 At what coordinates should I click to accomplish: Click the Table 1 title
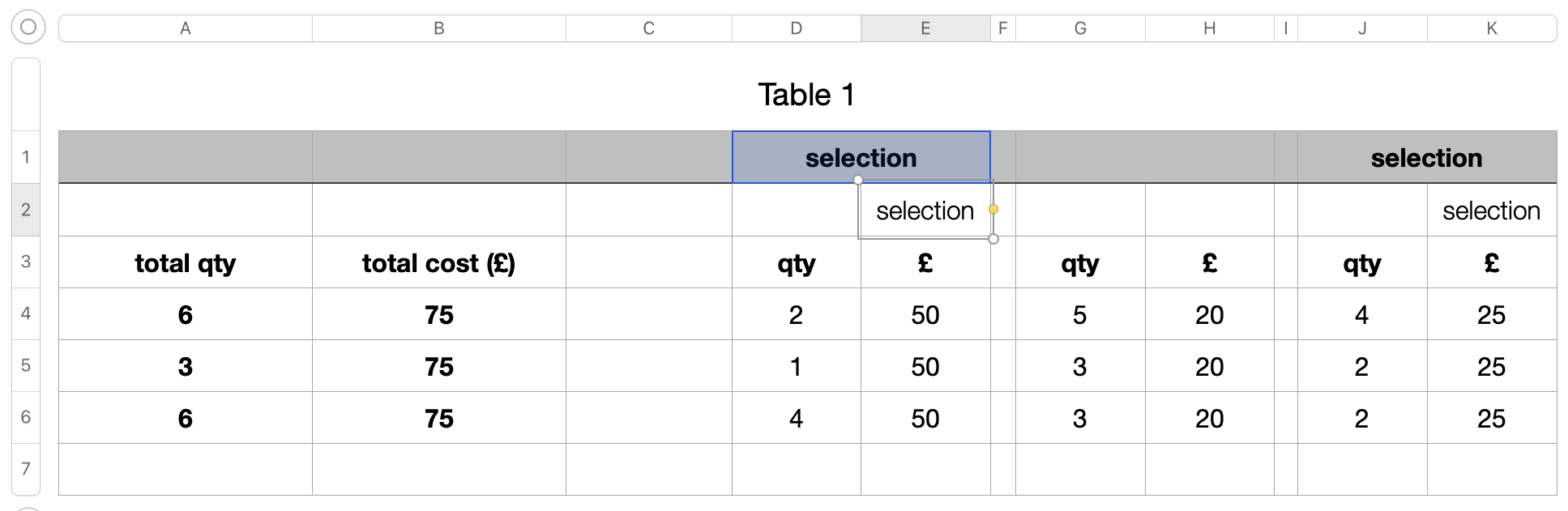click(806, 95)
